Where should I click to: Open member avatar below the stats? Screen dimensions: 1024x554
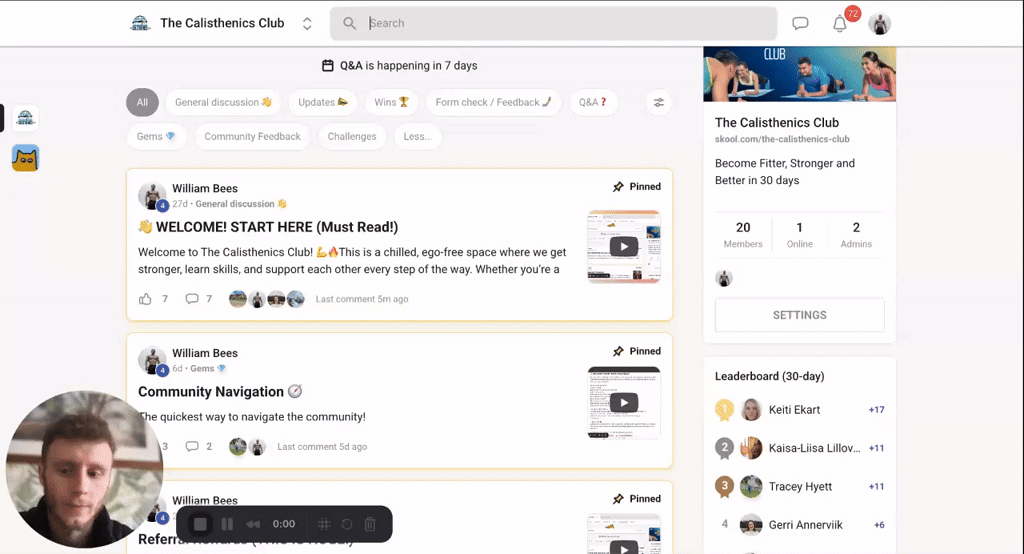[724, 278]
